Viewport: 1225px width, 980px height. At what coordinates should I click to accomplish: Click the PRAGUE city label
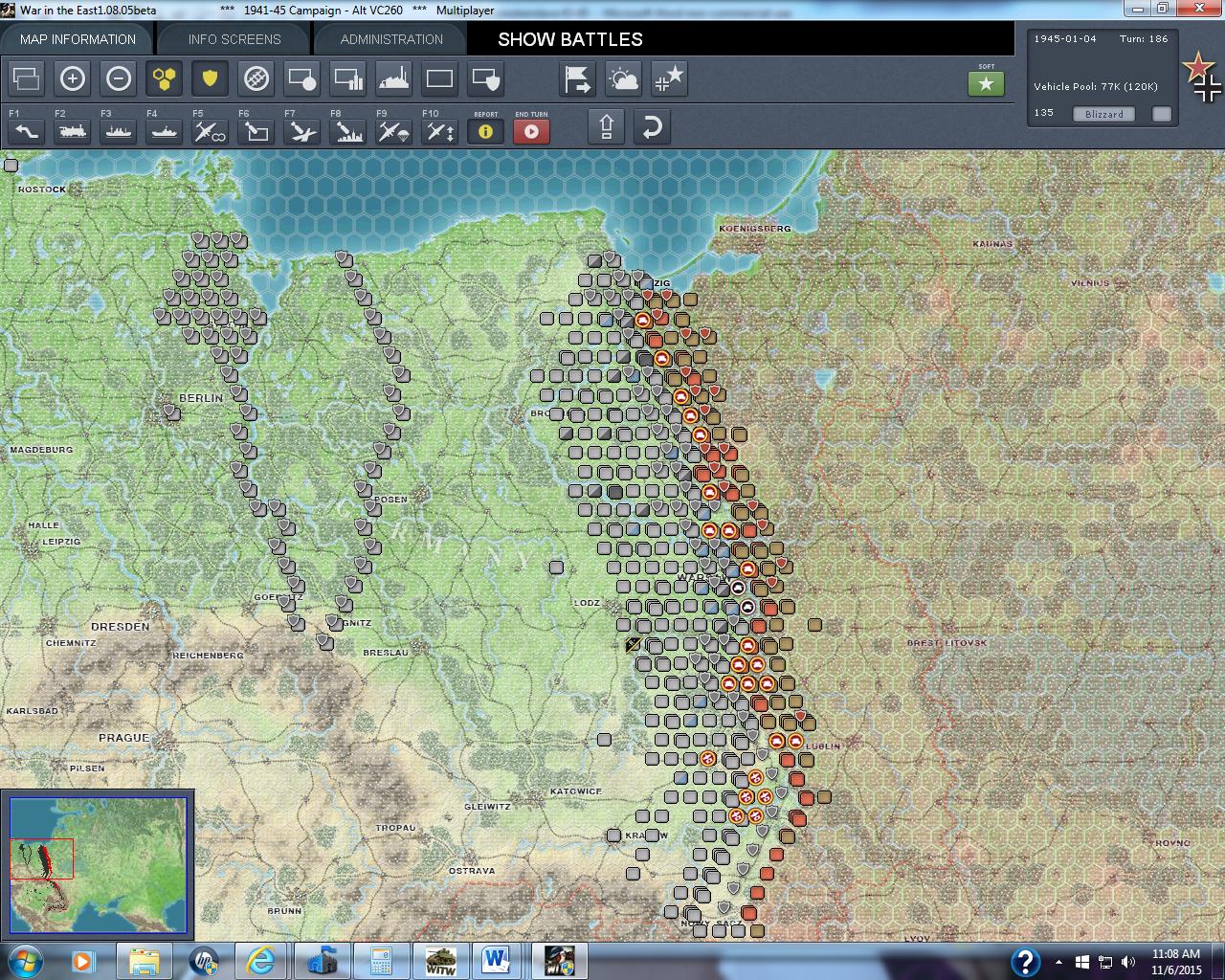pyautogui.click(x=123, y=738)
